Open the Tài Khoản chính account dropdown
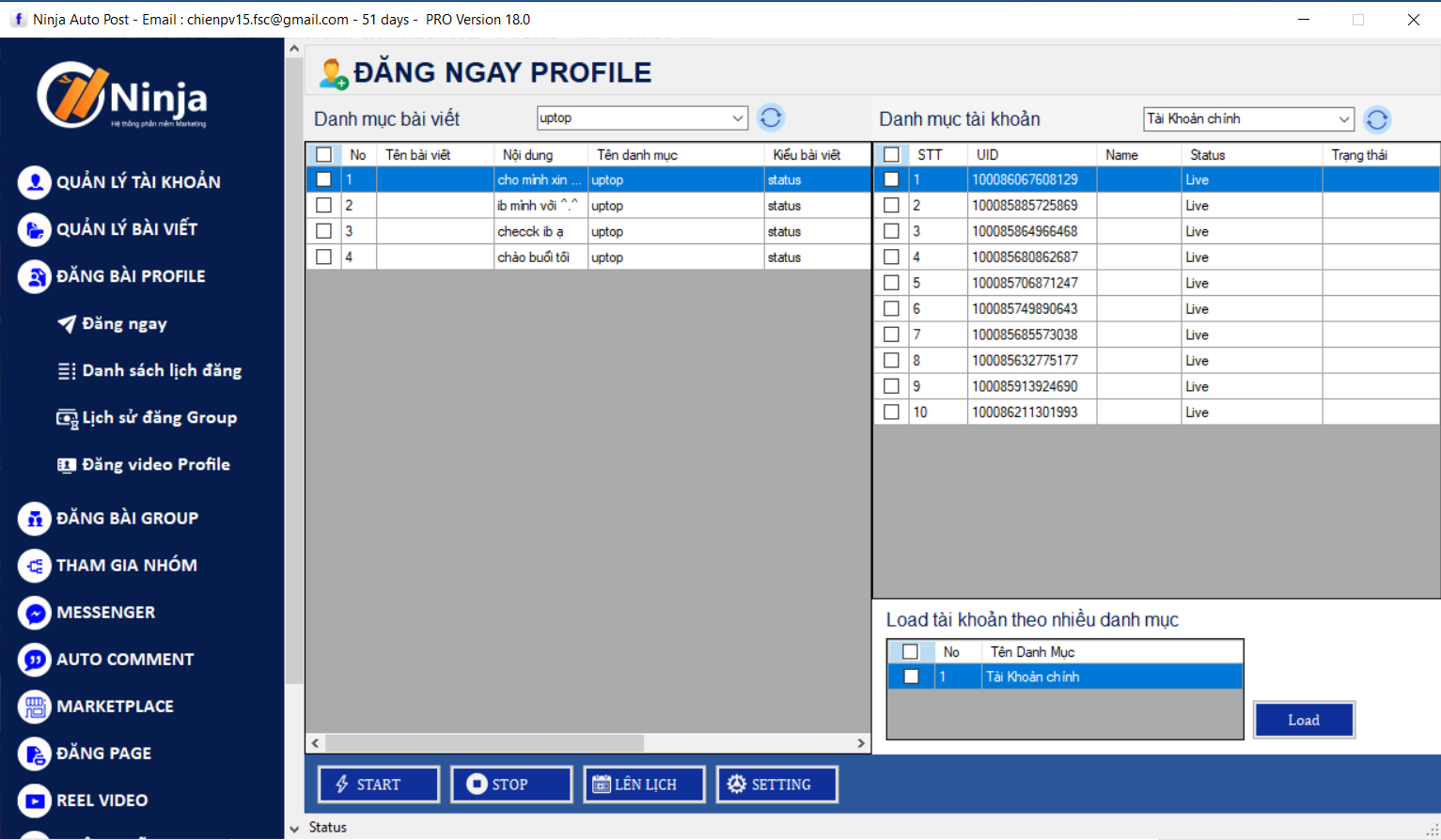The width and height of the screenshot is (1441, 840). (x=1344, y=119)
